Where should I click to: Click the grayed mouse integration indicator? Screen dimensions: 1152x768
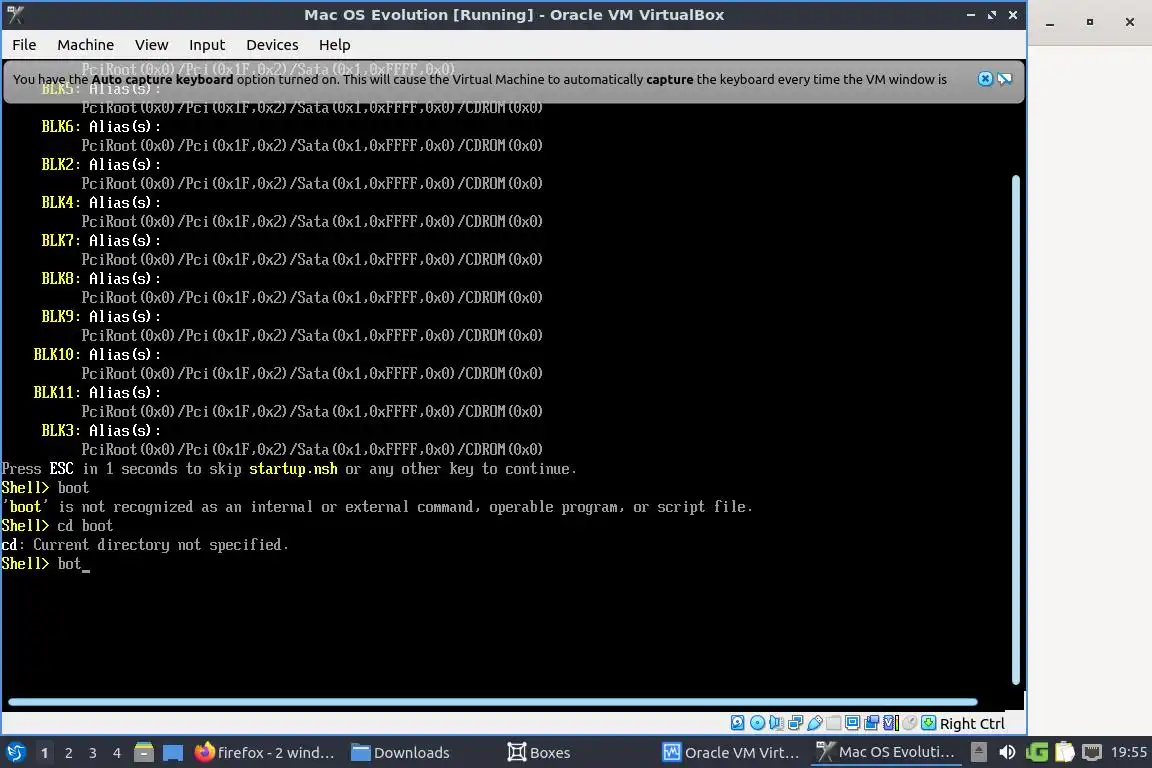pyautogui.click(x=910, y=723)
